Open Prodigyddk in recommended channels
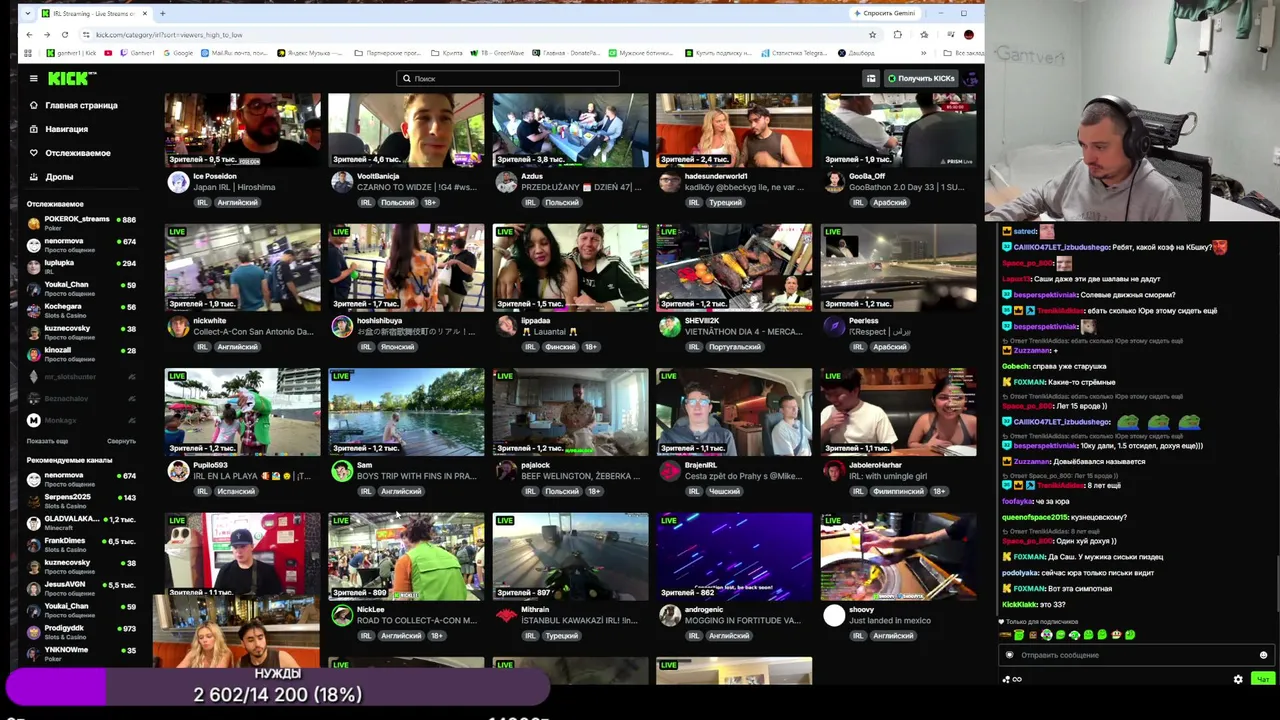Screen dimensions: 1280x720 (82, 632)
